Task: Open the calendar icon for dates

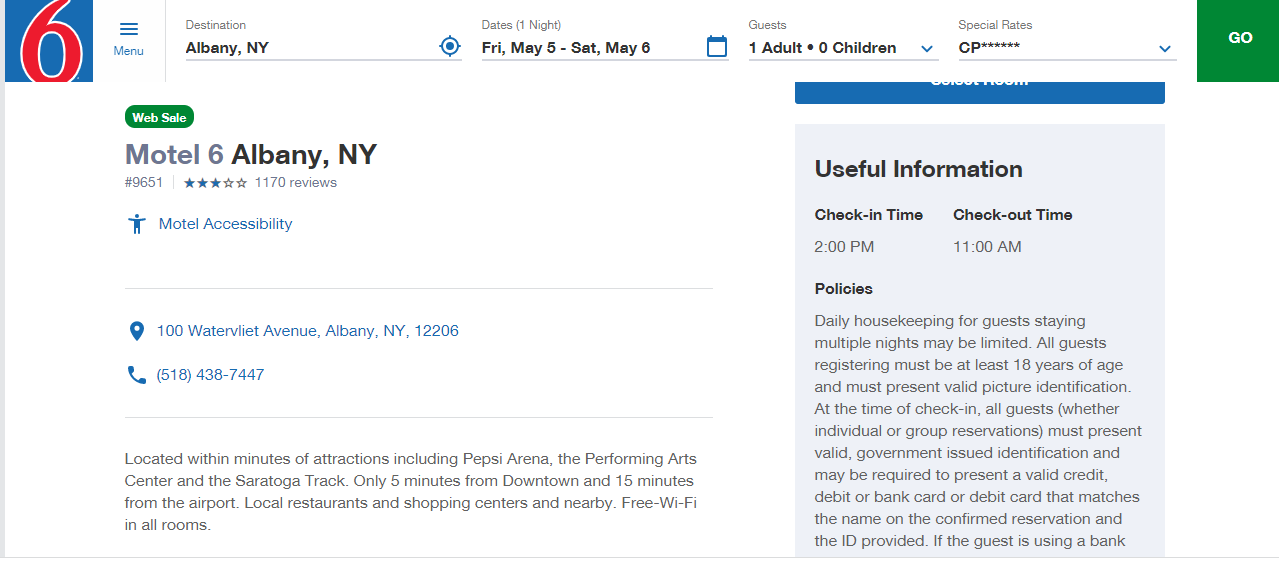Action: (717, 46)
